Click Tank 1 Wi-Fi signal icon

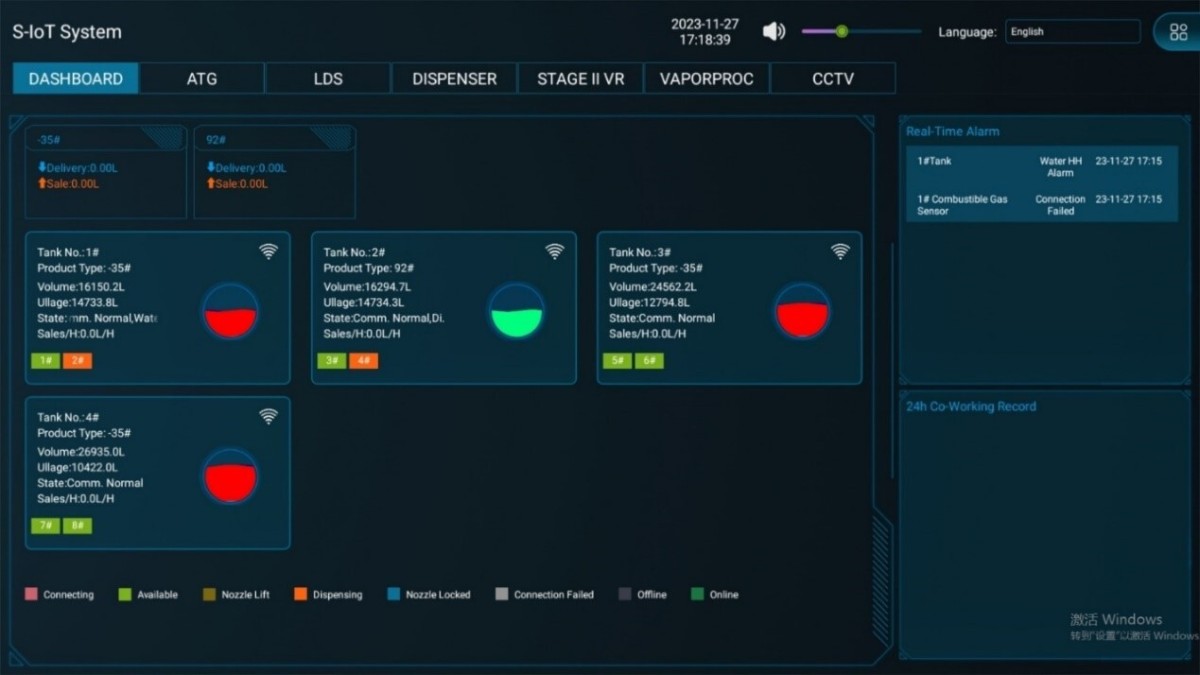(268, 252)
